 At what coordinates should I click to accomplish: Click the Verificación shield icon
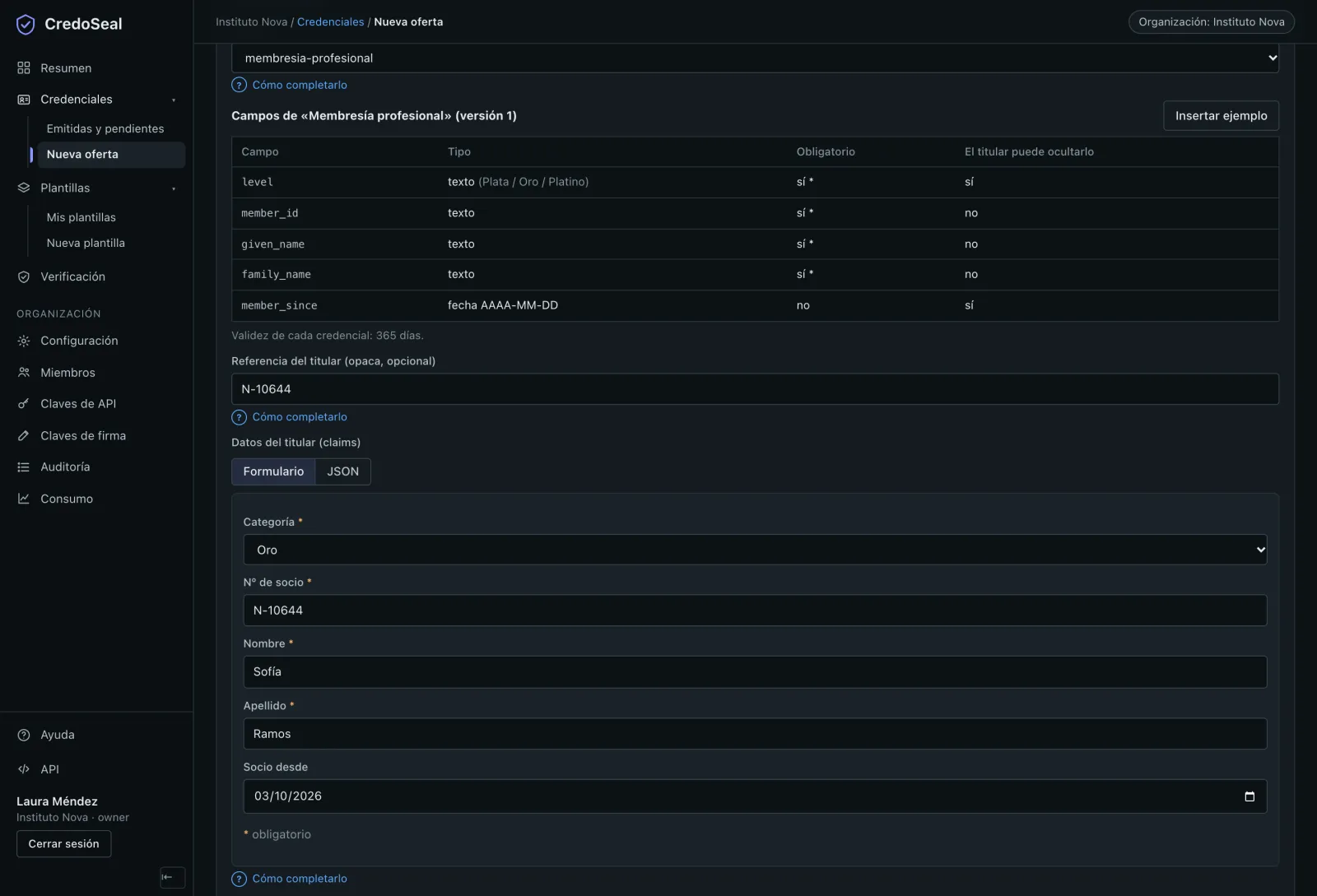point(24,277)
